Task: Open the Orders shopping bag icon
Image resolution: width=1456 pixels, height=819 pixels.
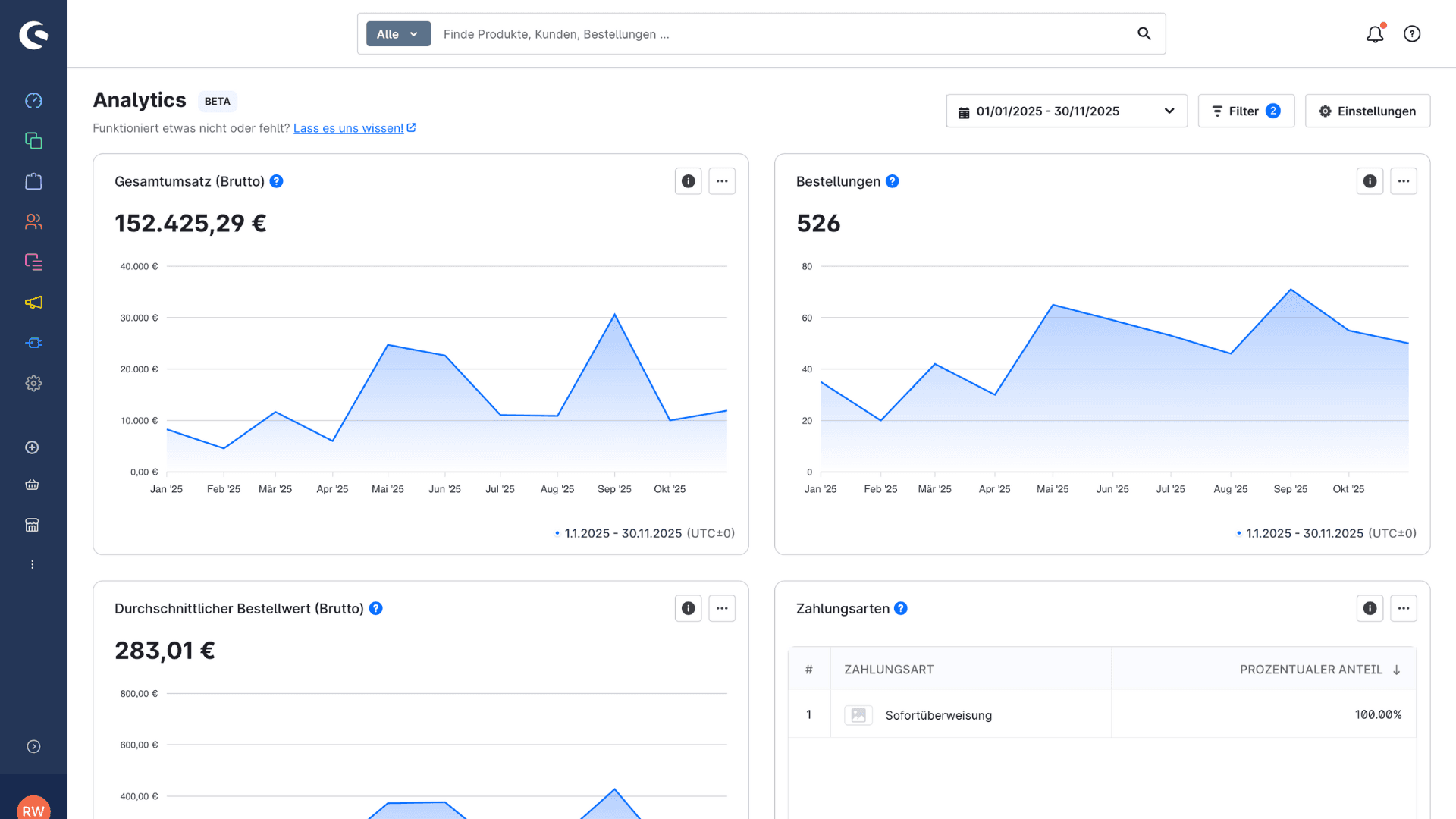Action: (x=33, y=181)
